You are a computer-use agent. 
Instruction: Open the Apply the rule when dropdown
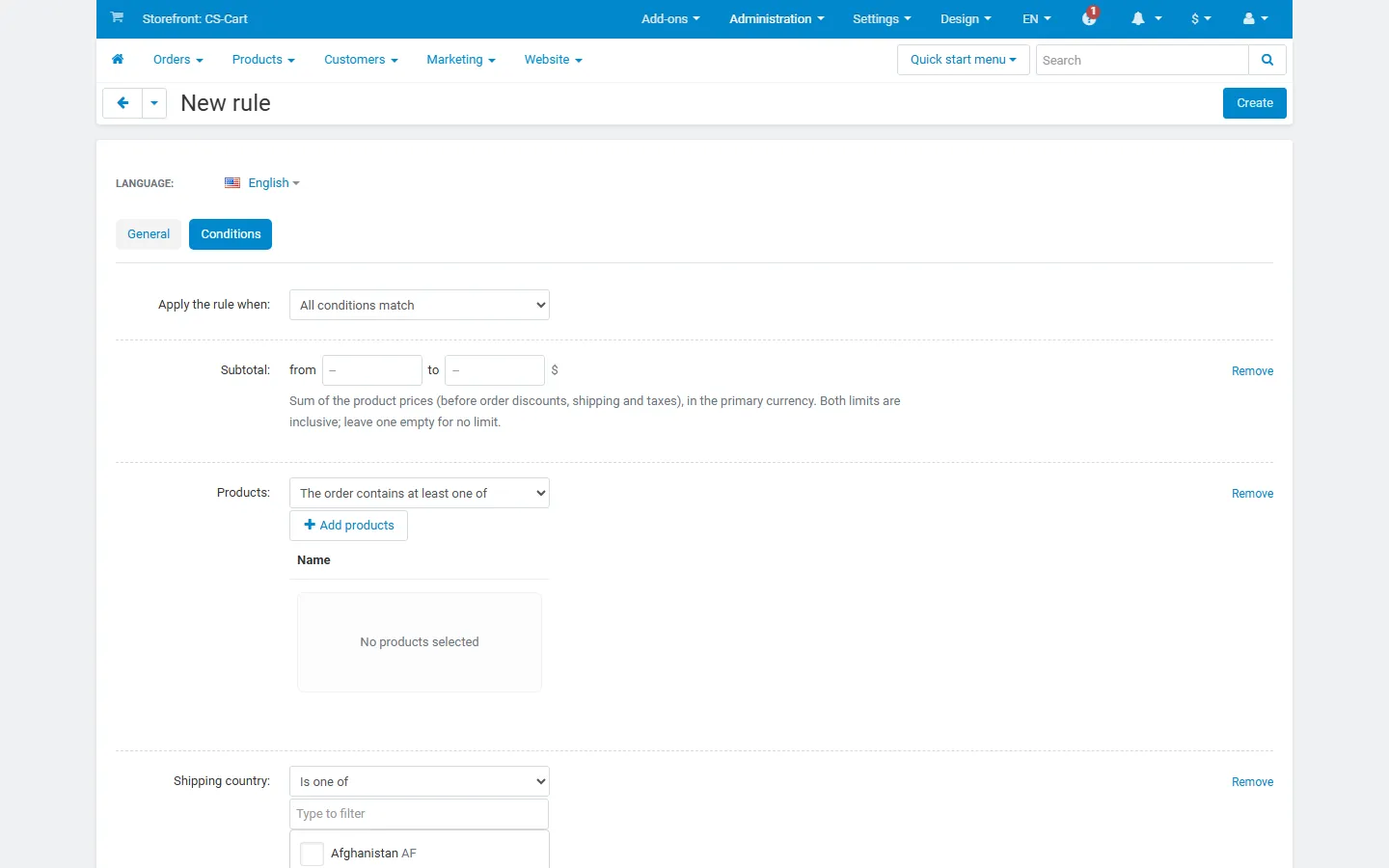pyautogui.click(x=420, y=305)
